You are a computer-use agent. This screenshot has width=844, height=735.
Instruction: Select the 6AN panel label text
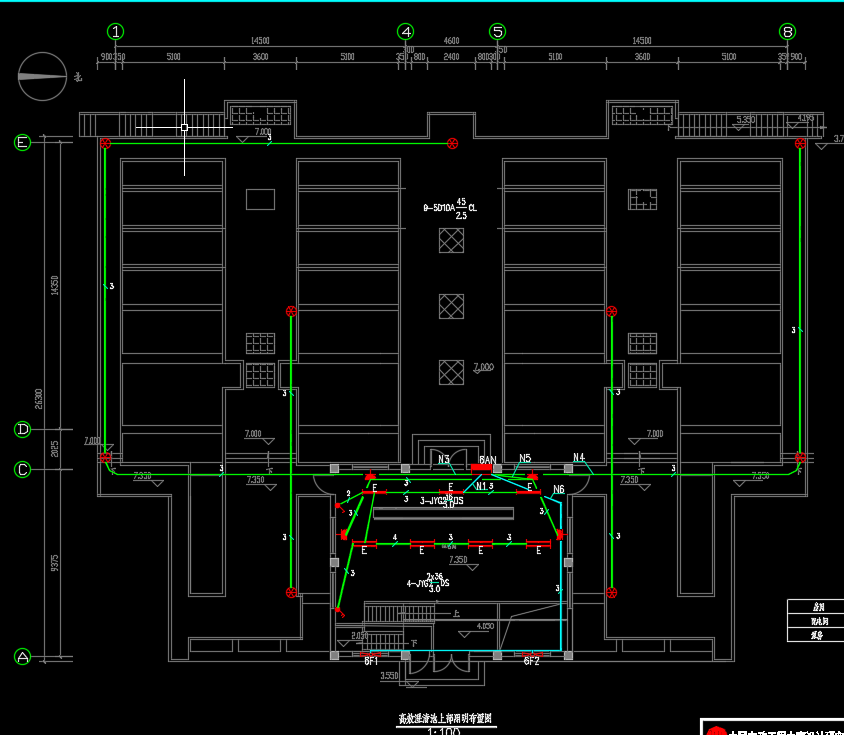[x=488, y=460]
